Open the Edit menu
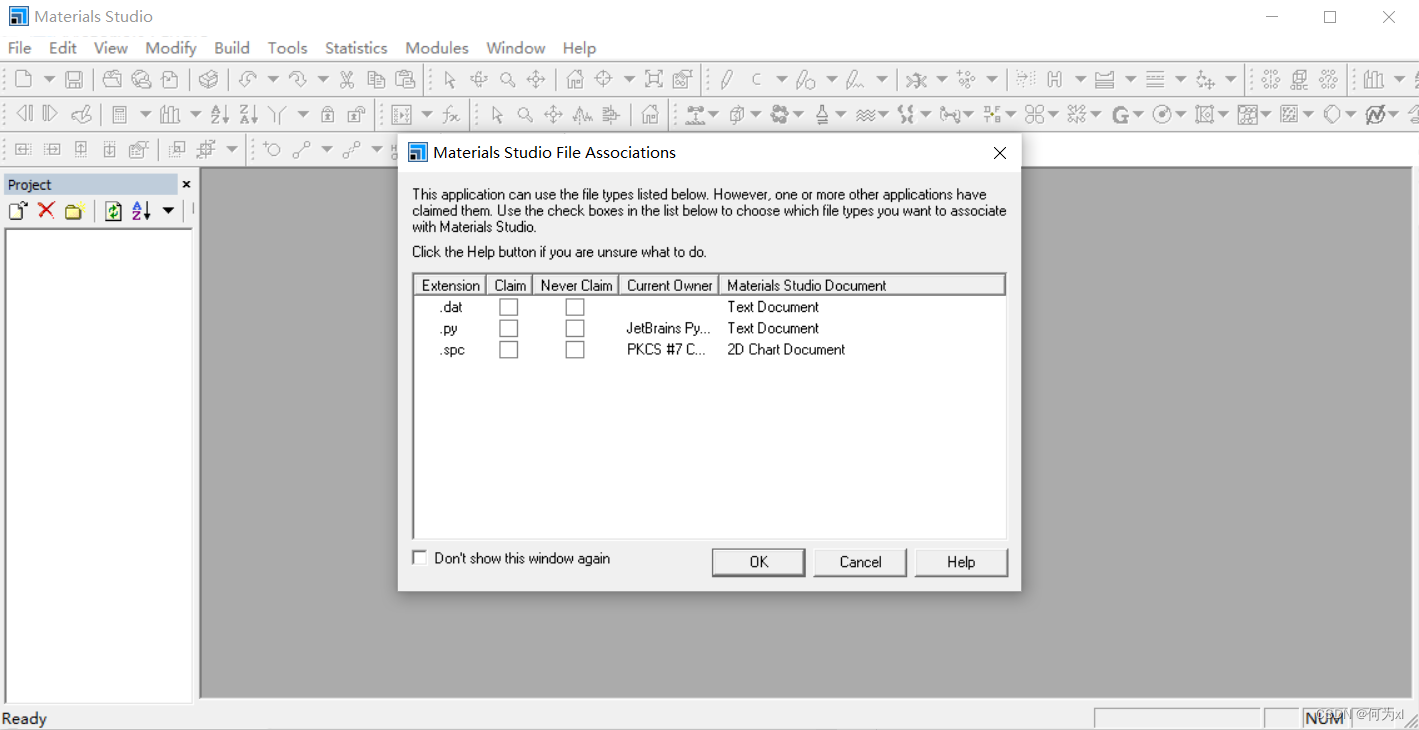The image size is (1419, 730). point(62,48)
